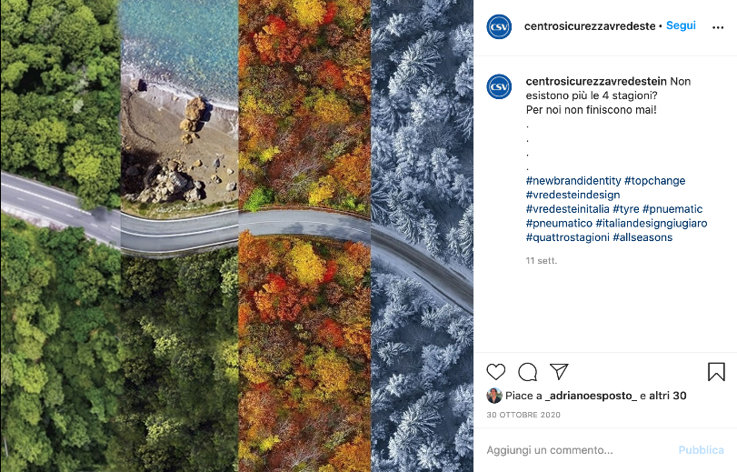Open #allseasons hashtag
The height and width of the screenshot is (472, 737).
(x=643, y=237)
